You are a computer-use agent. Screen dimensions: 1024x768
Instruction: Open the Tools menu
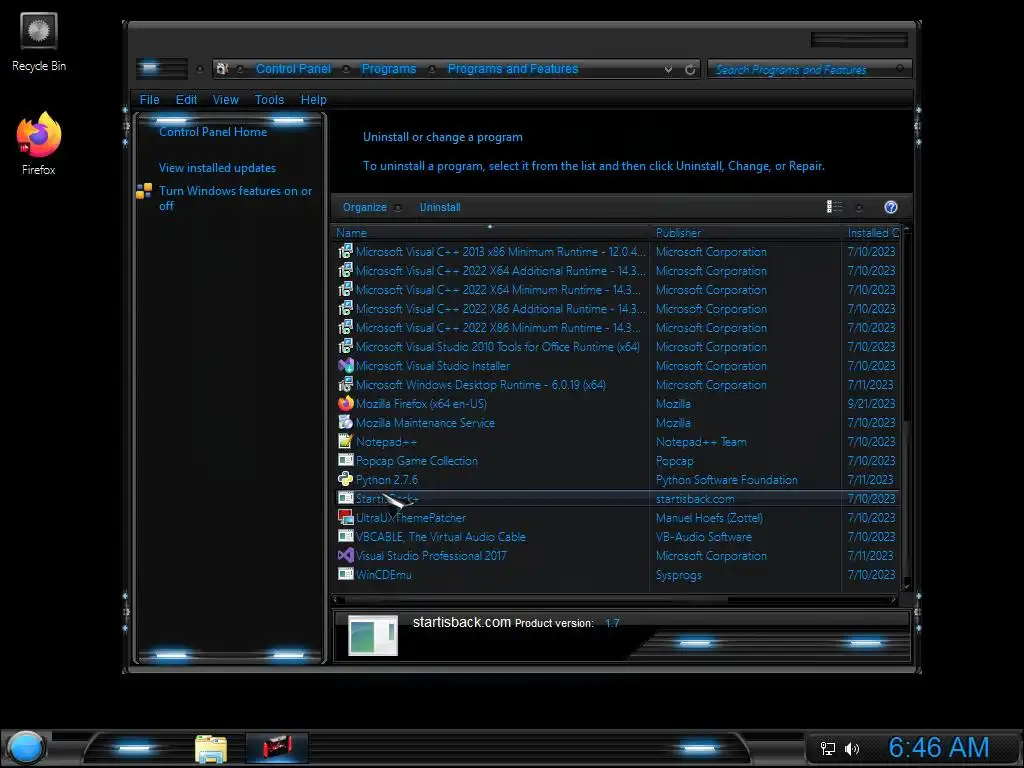[x=269, y=99]
